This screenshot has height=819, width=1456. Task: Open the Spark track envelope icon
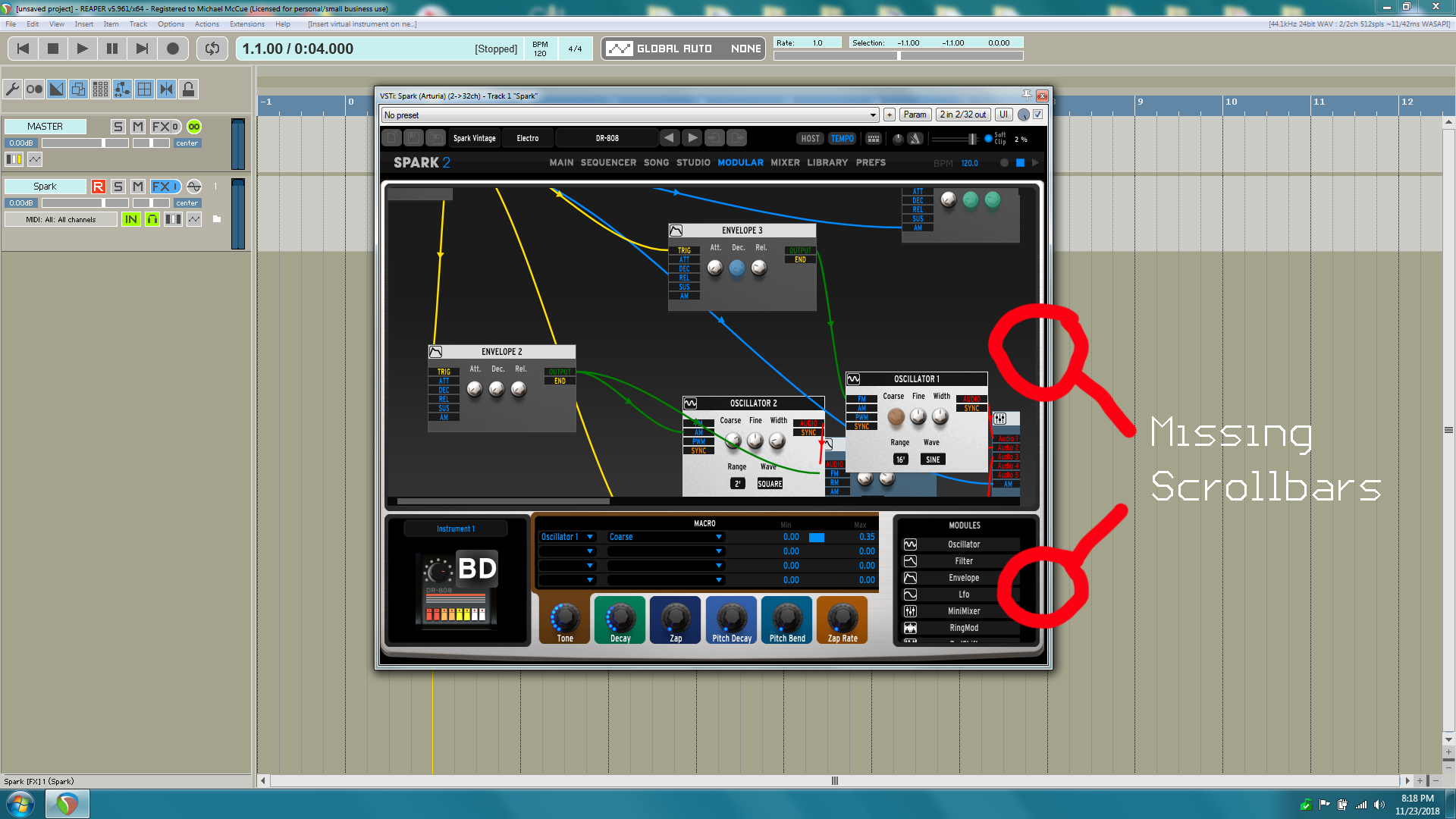point(194,219)
